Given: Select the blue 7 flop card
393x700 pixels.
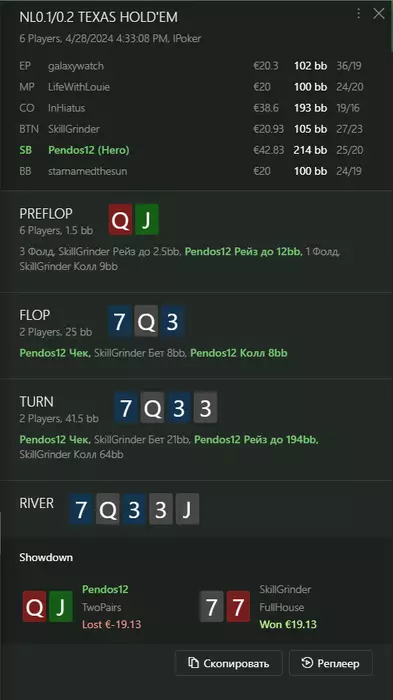Looking at the screenshot, I should 119,321.
